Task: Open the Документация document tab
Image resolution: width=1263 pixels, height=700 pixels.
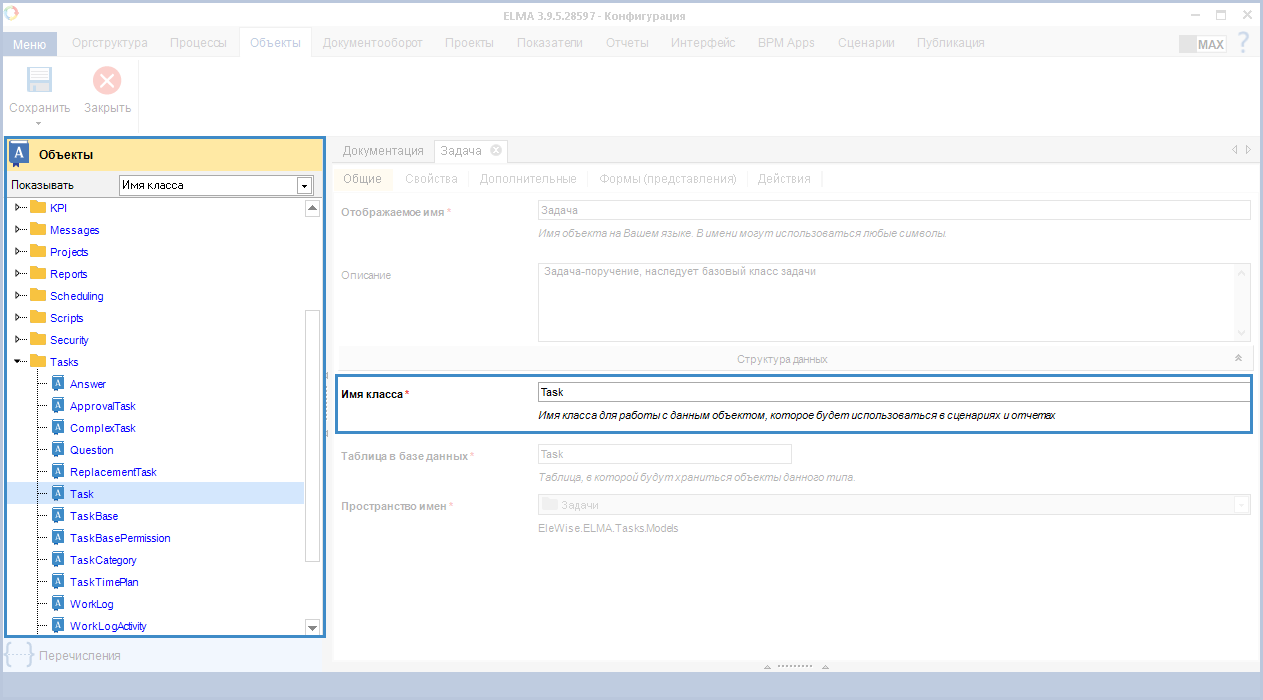Action: (383, 150)
